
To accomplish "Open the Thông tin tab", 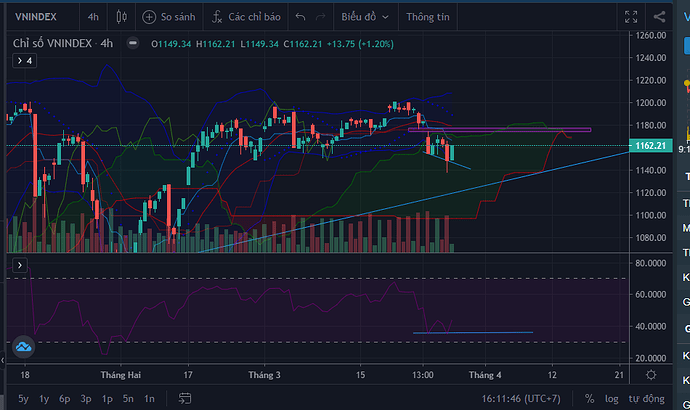I will (429, 17).
